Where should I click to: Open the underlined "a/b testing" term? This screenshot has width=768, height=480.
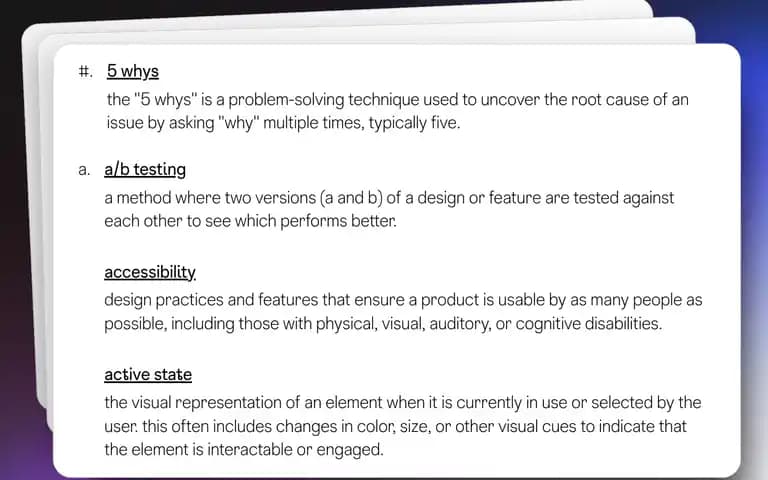point(145,169)
